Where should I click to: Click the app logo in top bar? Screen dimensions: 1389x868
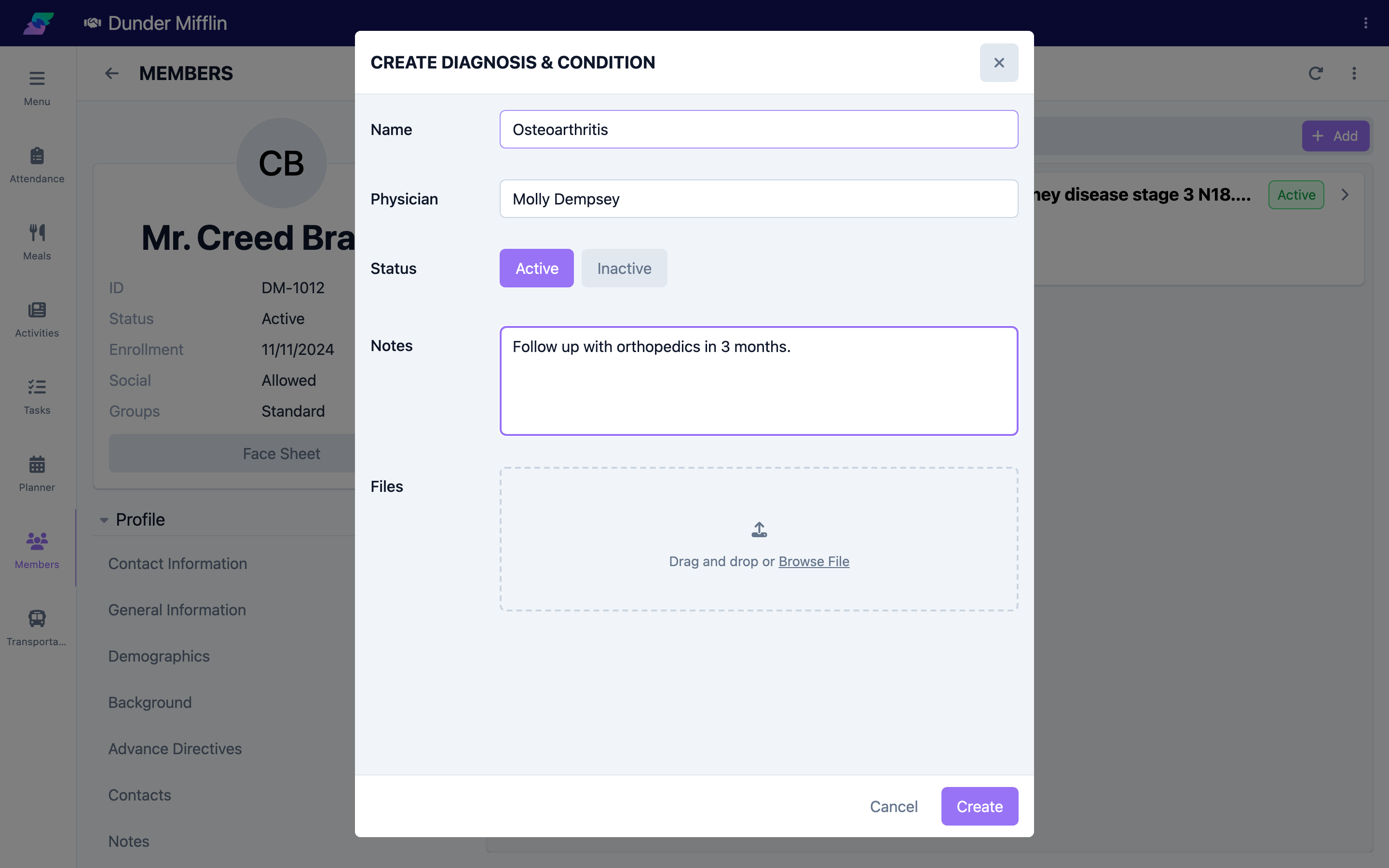(x=38, y=23)
